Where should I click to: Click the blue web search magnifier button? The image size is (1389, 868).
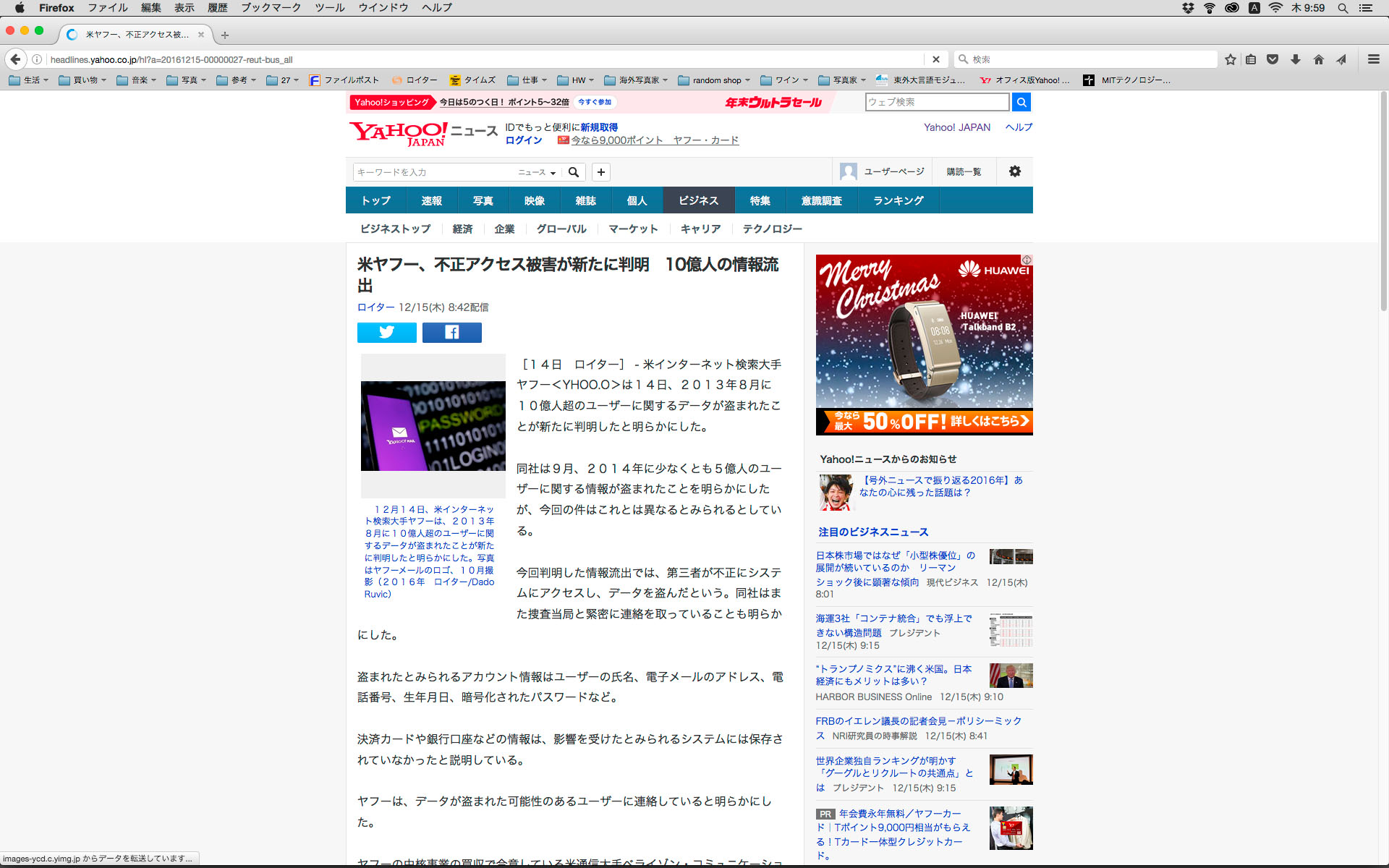tap(1021, 102)
